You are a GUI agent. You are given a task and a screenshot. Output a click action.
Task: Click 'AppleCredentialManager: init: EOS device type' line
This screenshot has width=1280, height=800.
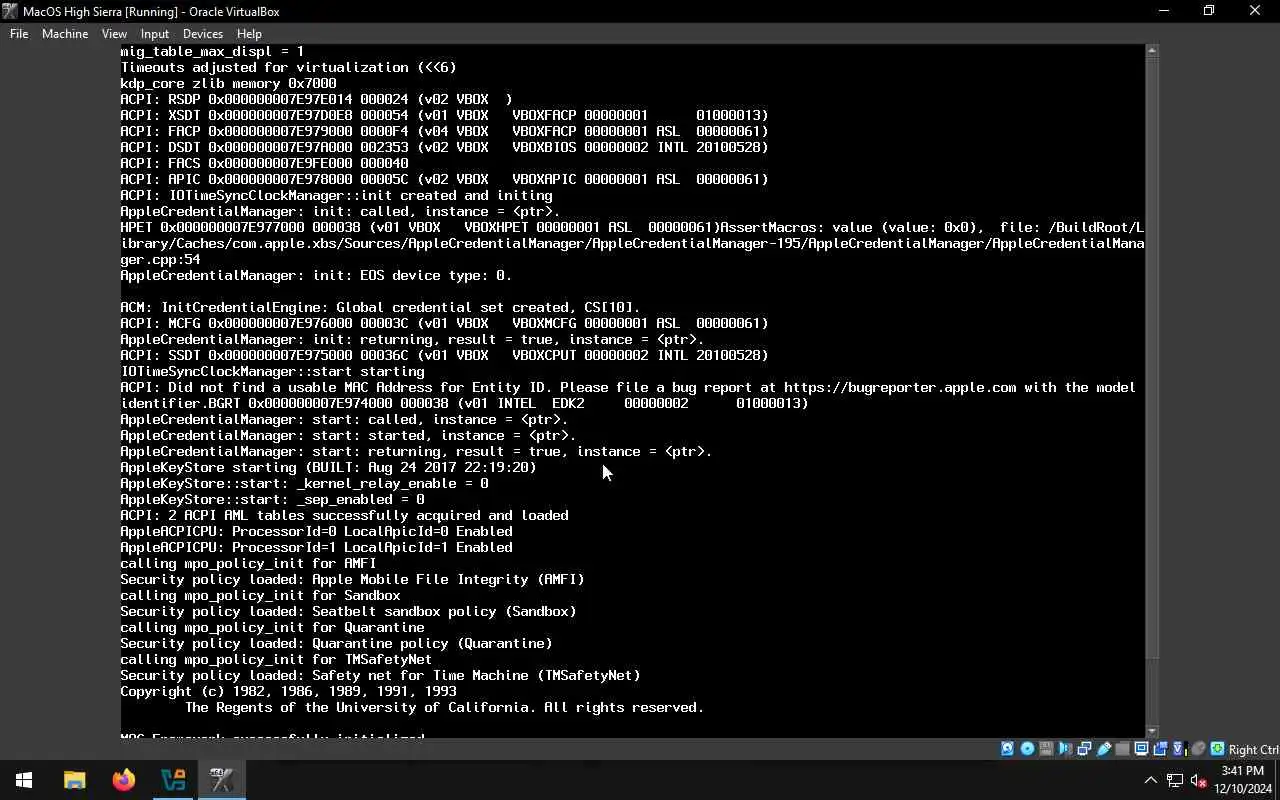pos(316,275)
